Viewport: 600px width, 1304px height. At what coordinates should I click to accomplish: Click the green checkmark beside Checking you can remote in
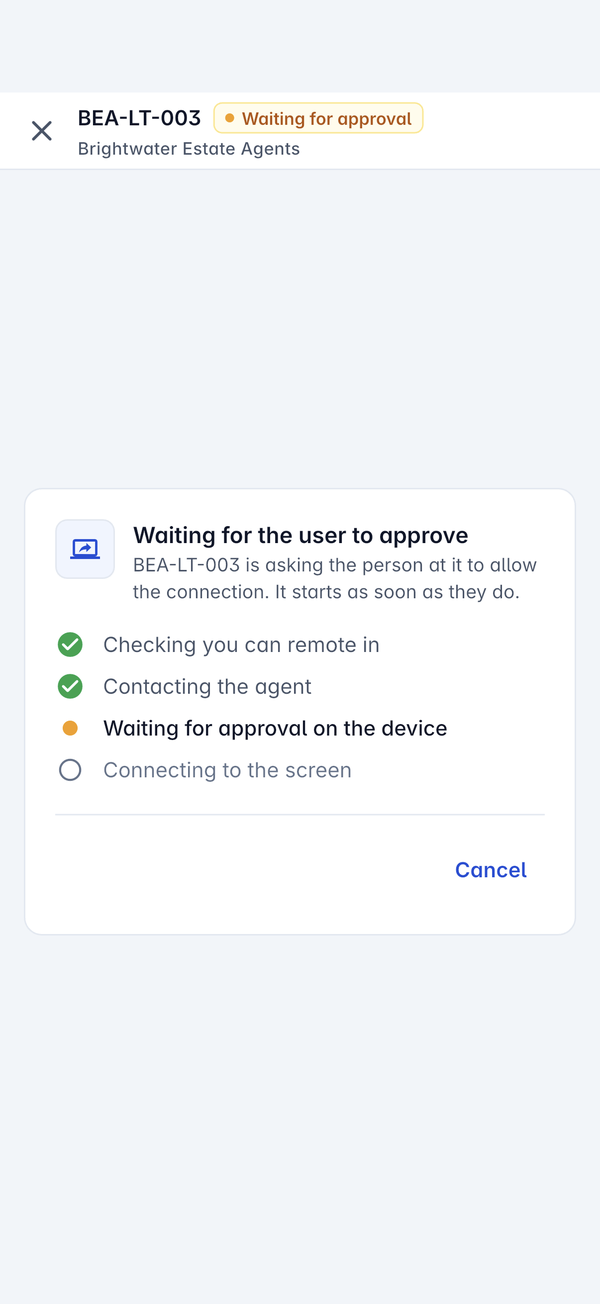coord(70,645)
